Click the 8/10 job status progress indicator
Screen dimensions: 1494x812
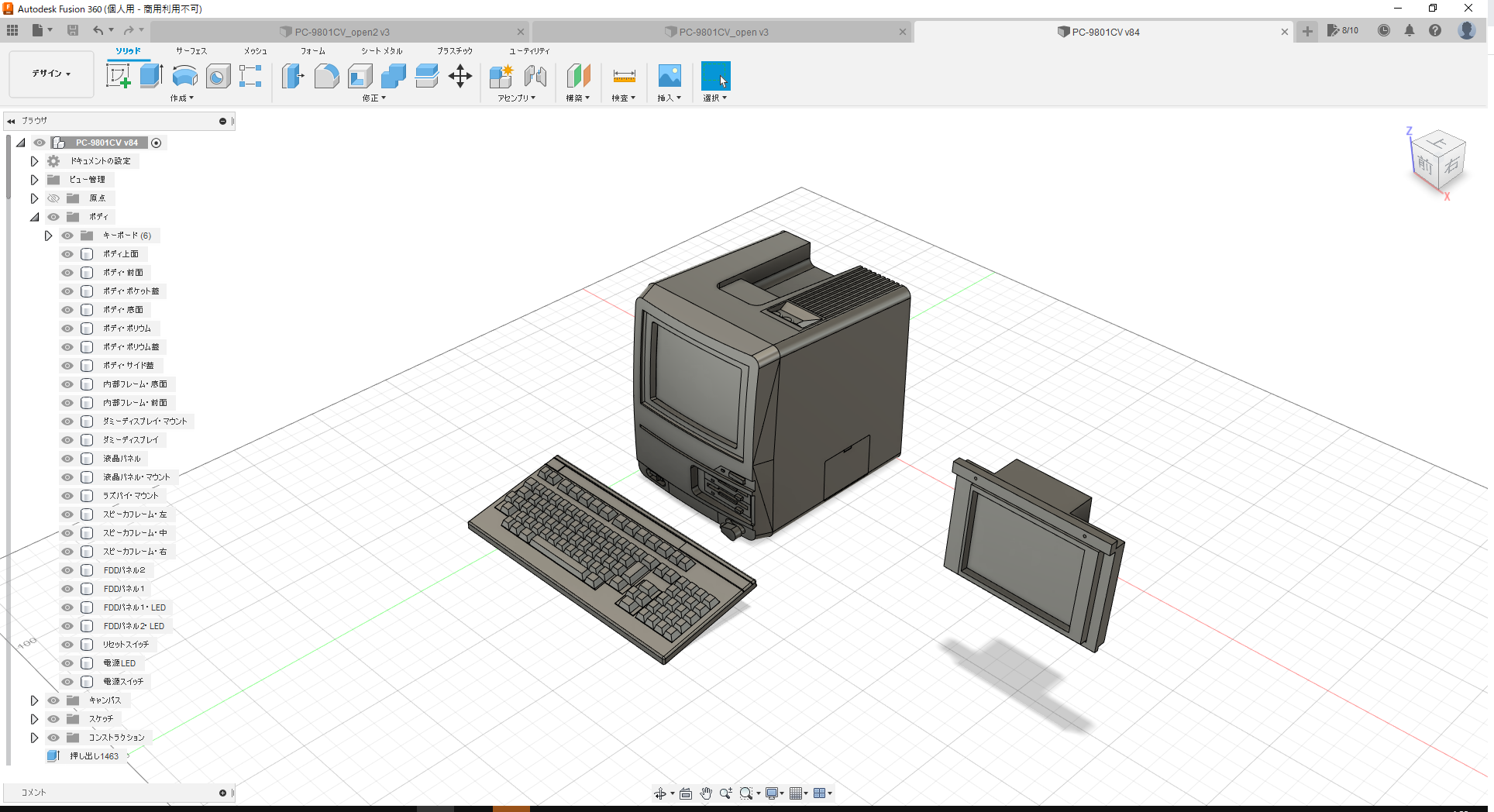(x=1343, y=30)
